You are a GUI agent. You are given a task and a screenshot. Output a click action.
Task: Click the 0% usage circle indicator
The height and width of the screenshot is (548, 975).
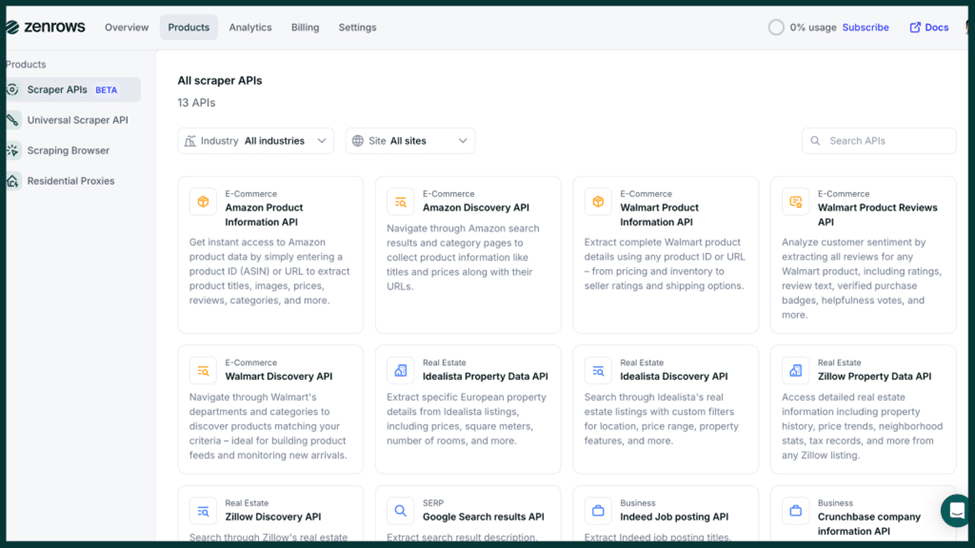[775, 27]
